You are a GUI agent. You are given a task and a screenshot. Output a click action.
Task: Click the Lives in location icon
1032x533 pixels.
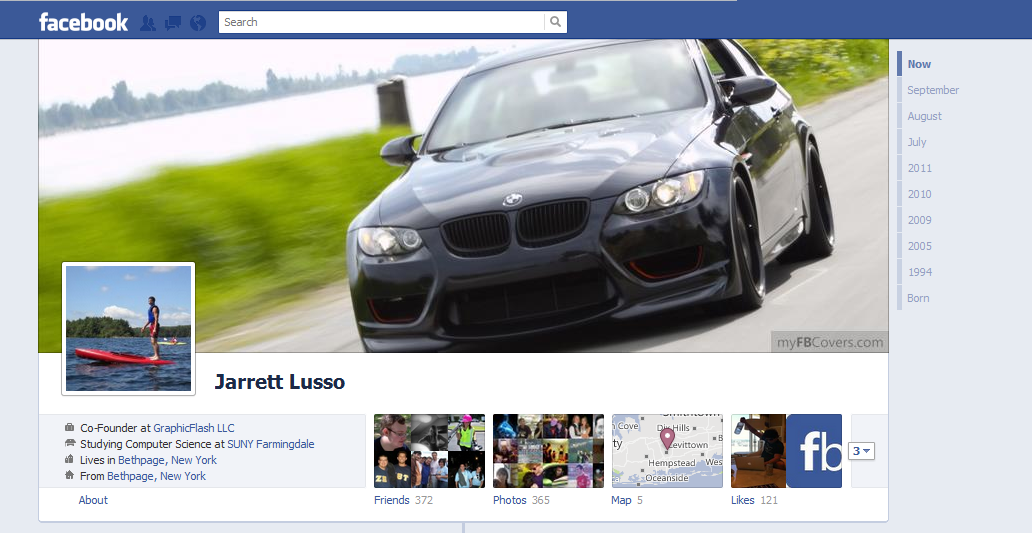point(69,459)
